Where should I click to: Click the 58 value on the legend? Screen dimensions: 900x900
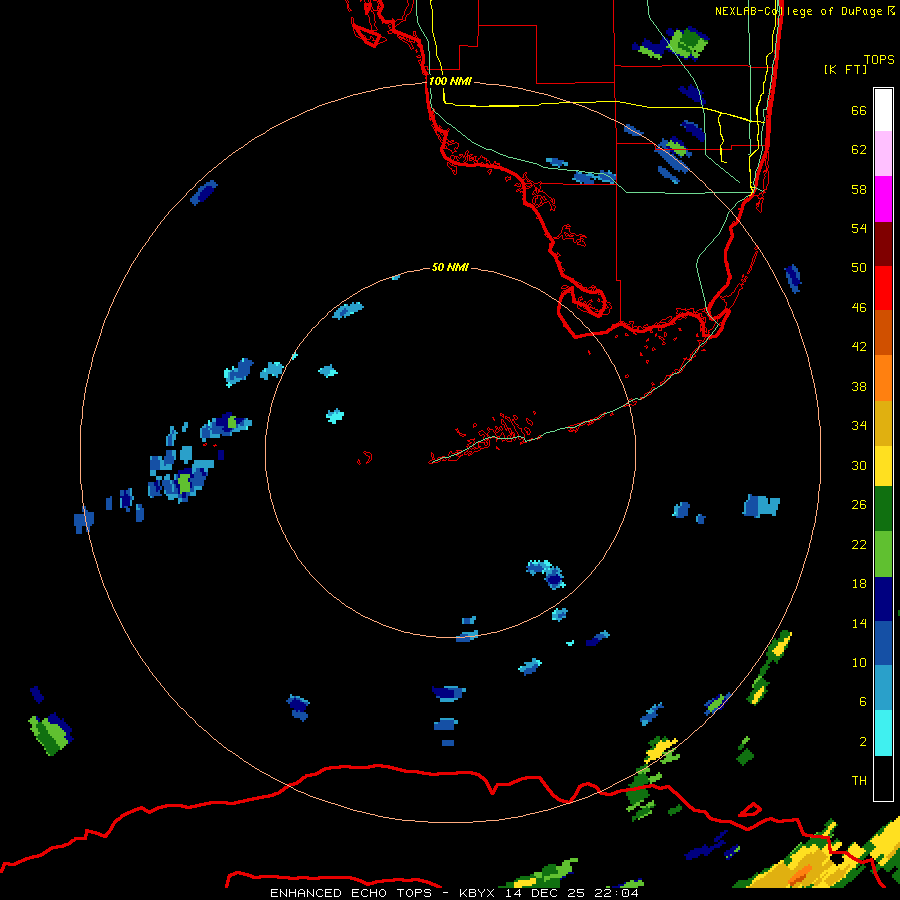click(859, 189)
